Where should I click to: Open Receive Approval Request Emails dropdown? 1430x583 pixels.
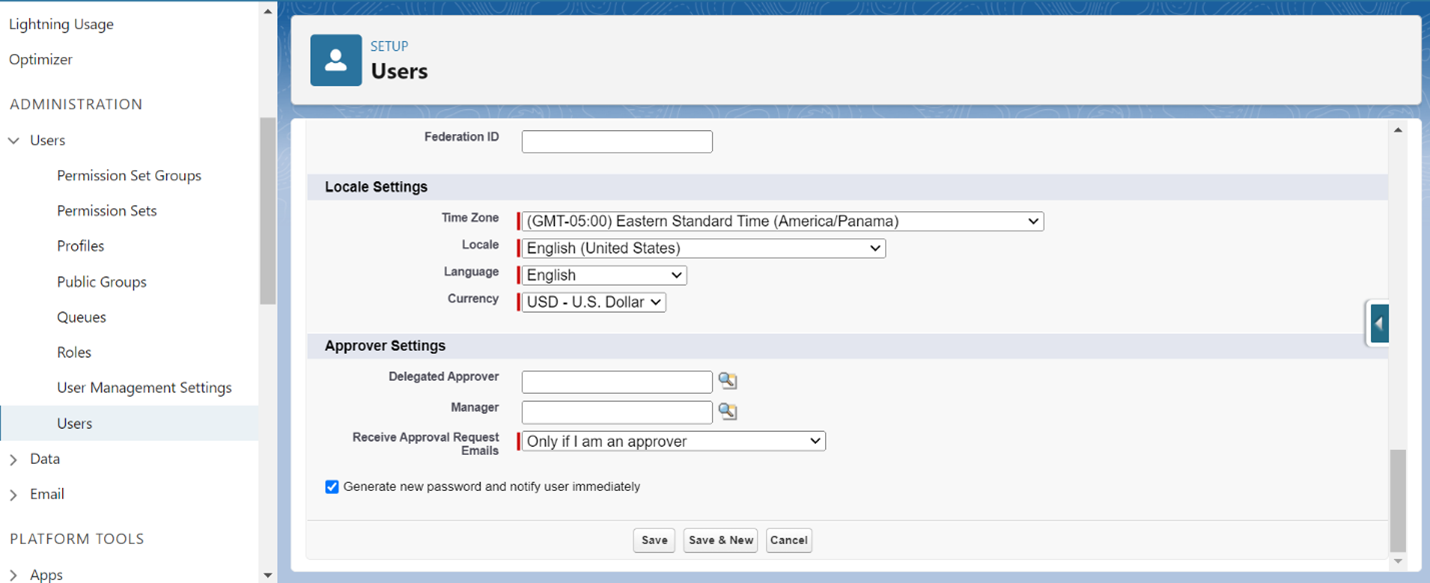click(673, 441)
